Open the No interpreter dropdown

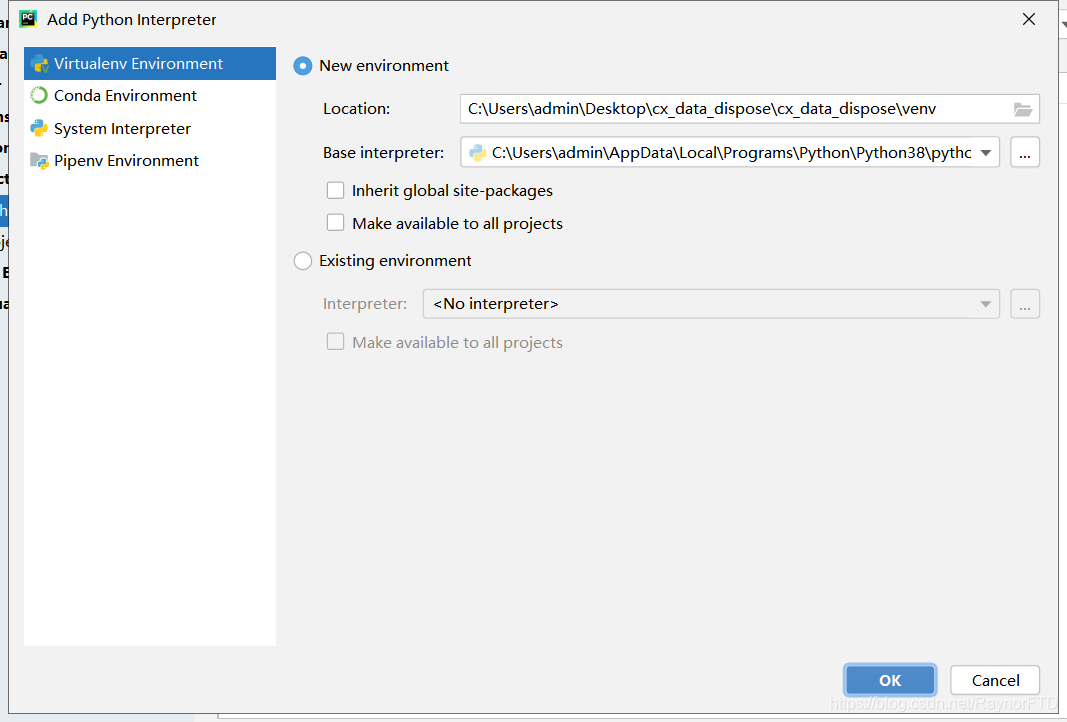pyautogui.click(x=711, y=304)
